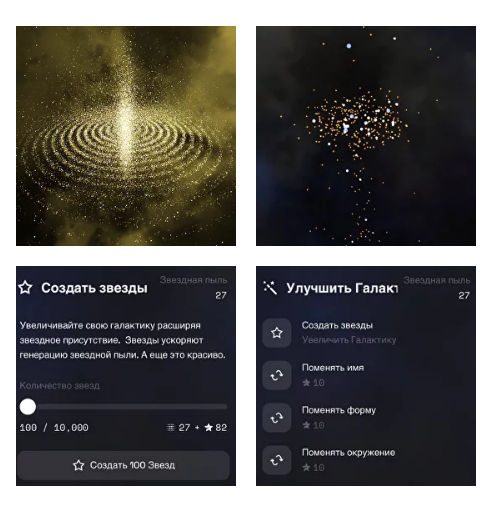Click the refresh icon for Поменять форму
This screenshot has height=512, width=496.
tap(277, 418)
